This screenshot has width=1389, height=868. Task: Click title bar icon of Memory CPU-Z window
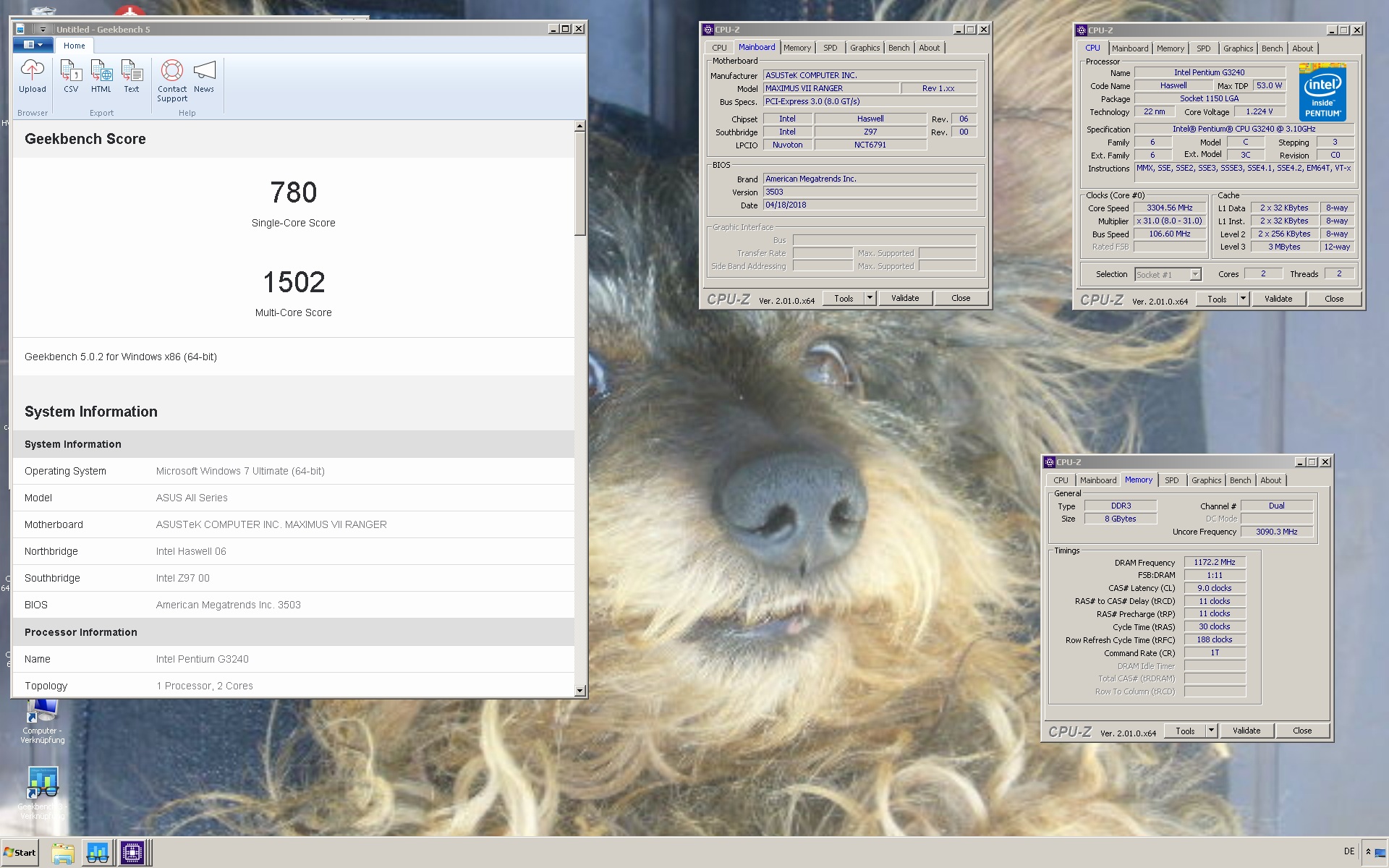(1050, 462)
